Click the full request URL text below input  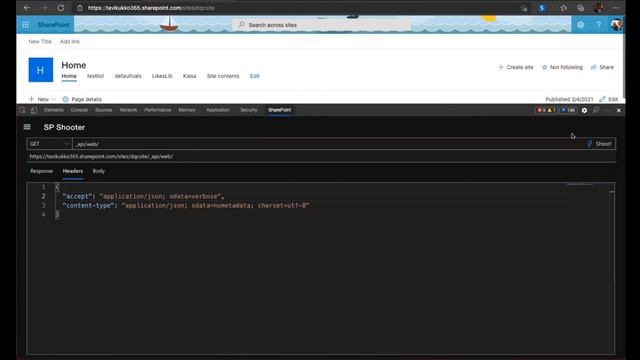coord(101,156)
